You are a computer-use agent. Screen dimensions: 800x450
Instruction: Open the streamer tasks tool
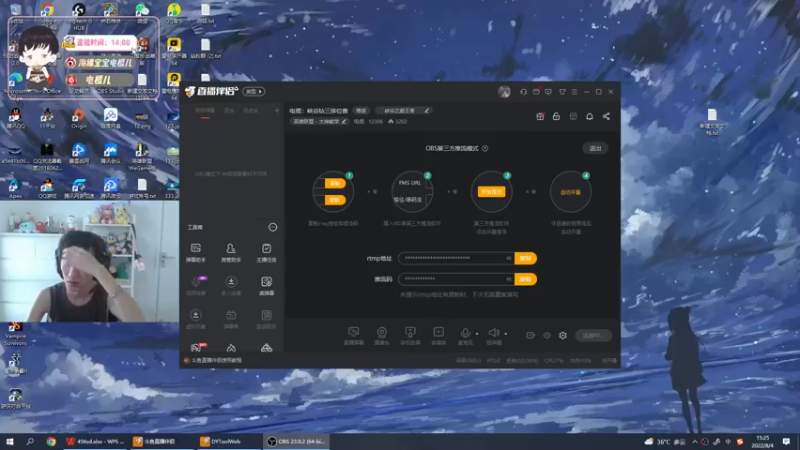tap(266, 253)
